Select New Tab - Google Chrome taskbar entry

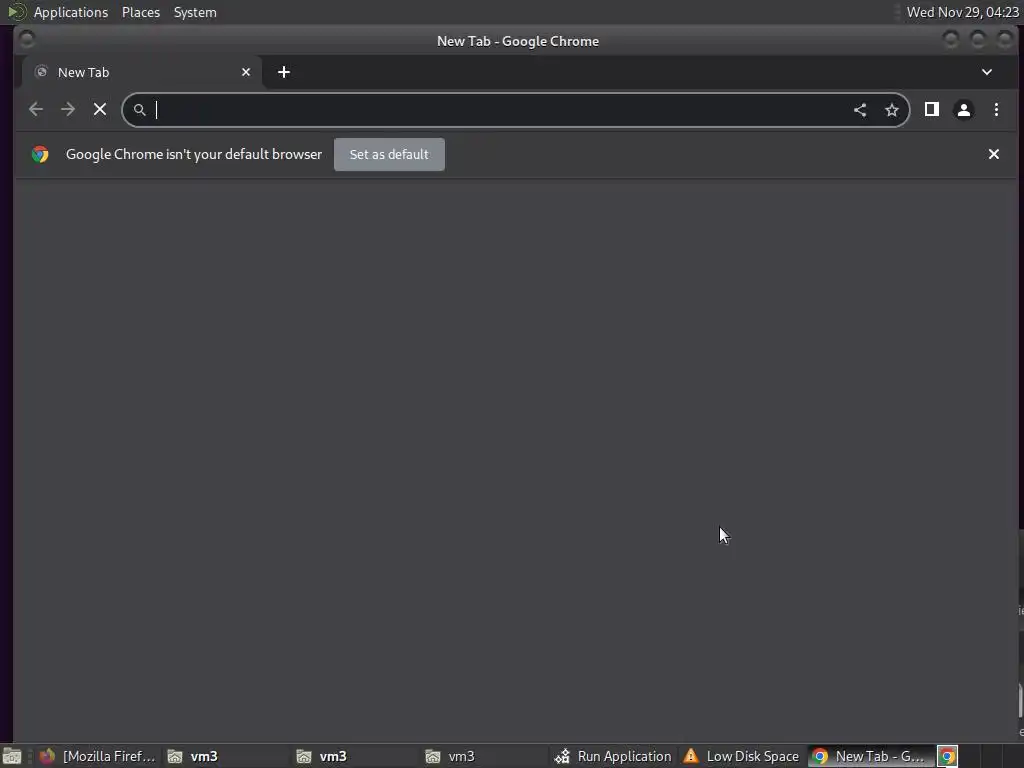(869, 756)
